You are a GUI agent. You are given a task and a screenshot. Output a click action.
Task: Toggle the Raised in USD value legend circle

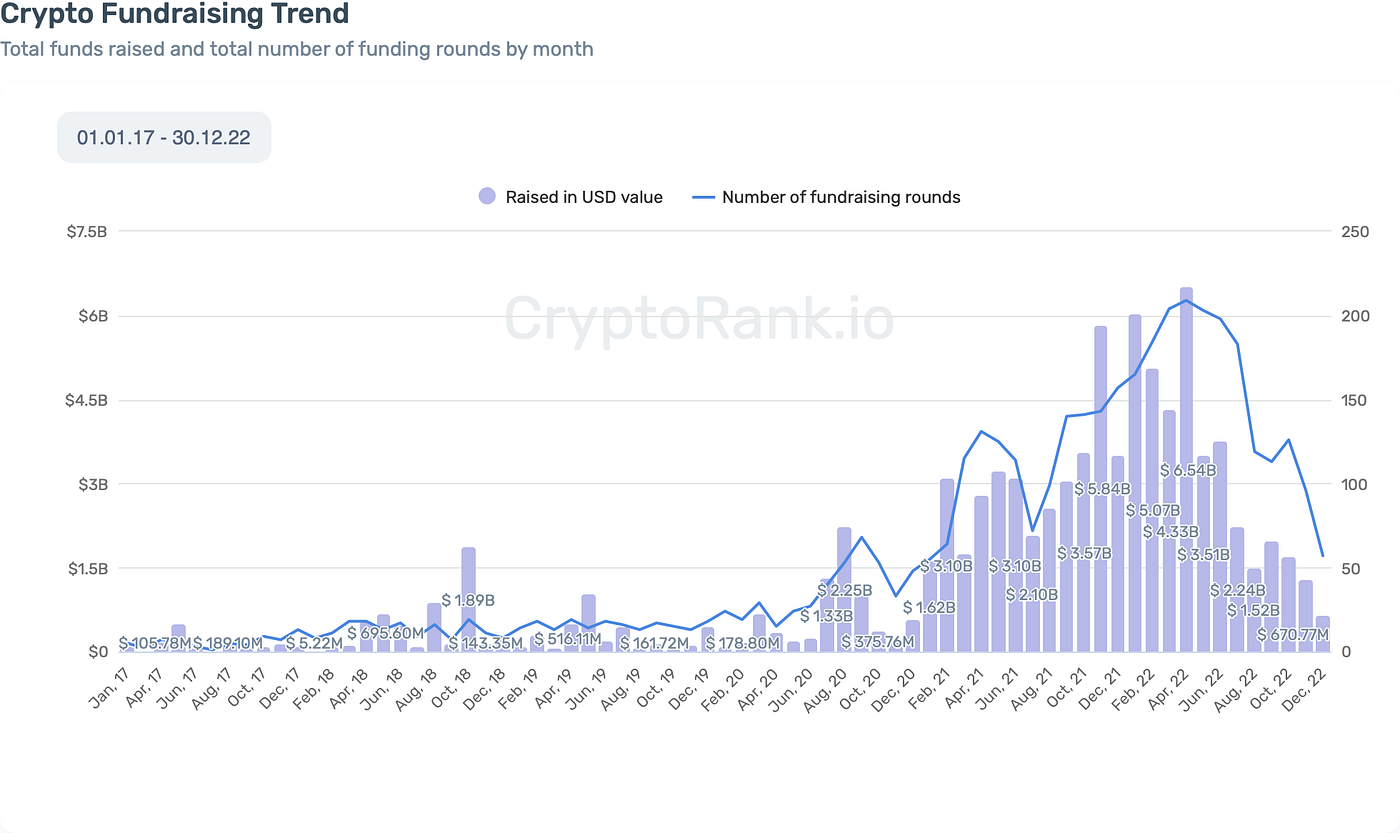[487, 197]
